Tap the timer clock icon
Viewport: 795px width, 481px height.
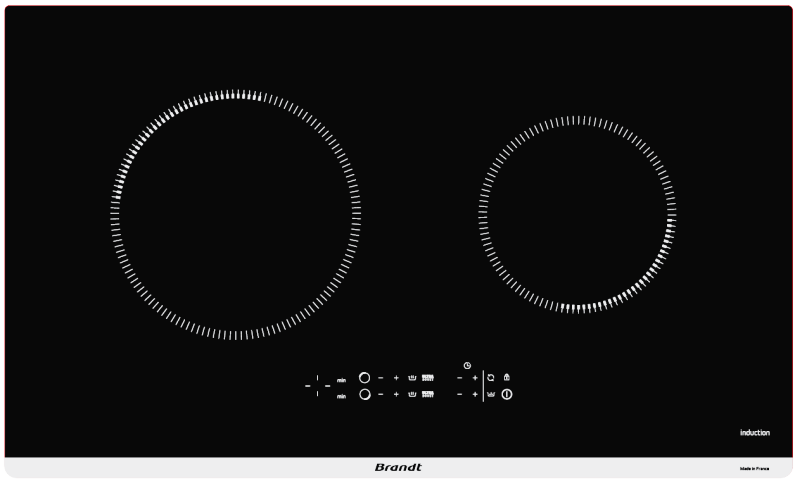pos(467,365)
